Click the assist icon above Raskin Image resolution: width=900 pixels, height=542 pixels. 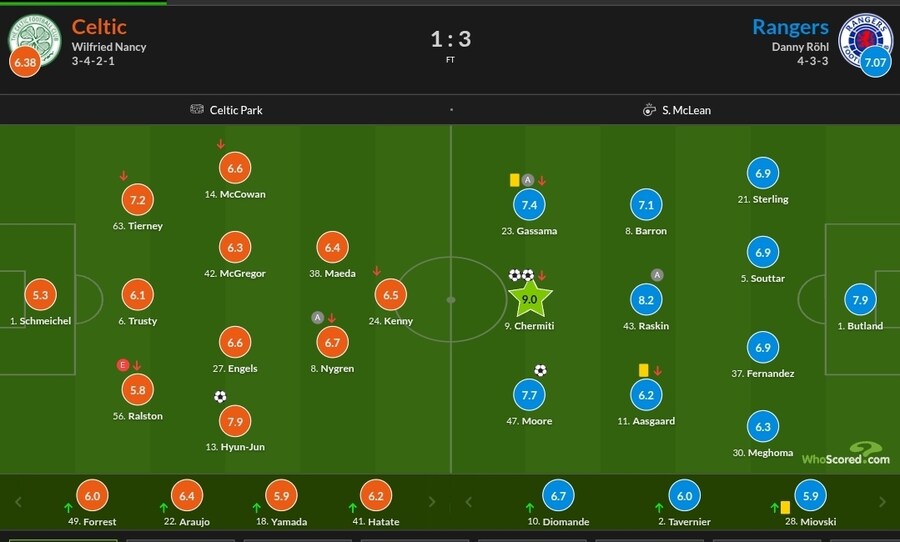click(x=657, y=275)
